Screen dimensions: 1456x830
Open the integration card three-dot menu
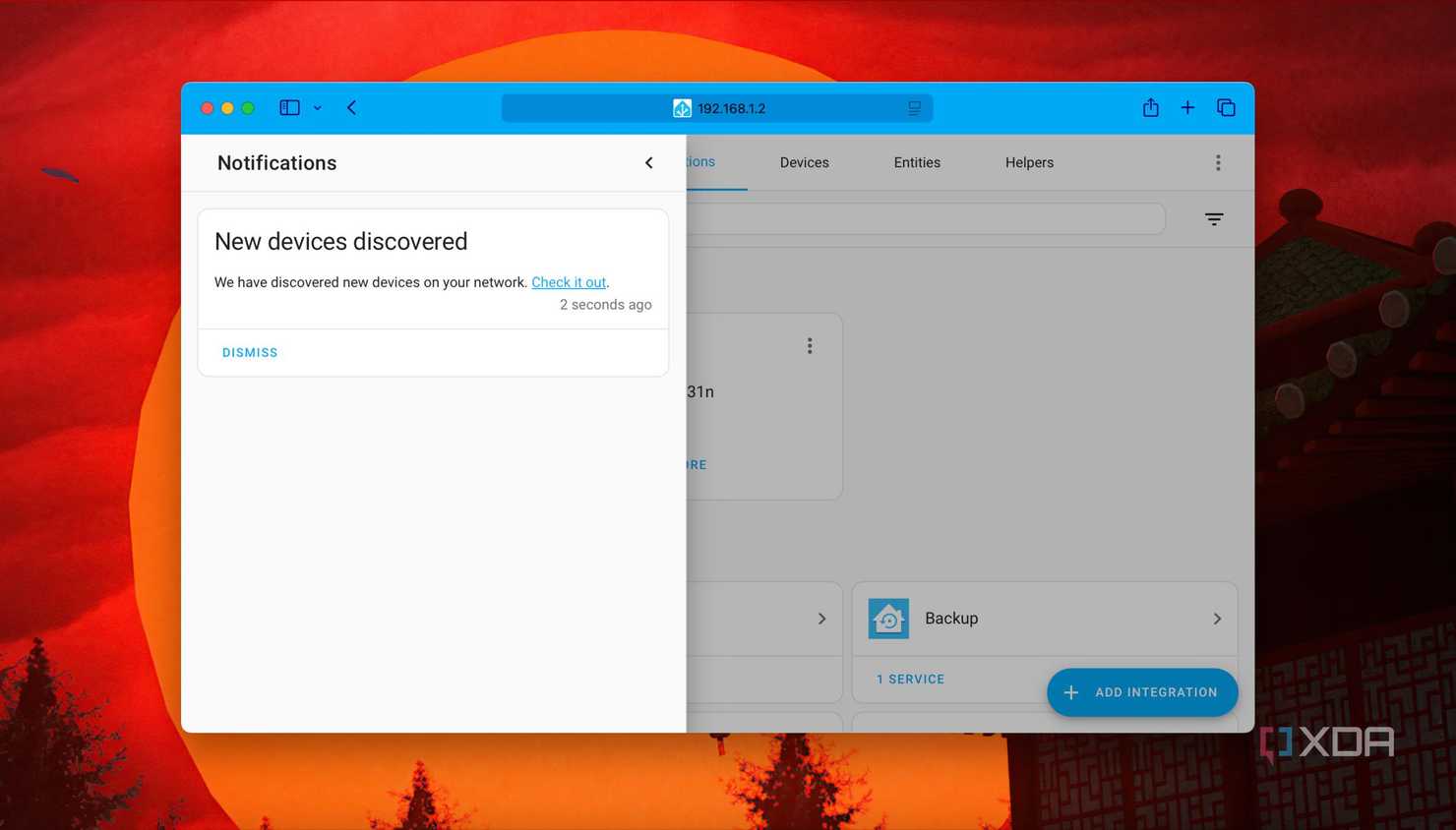point(810,346)
